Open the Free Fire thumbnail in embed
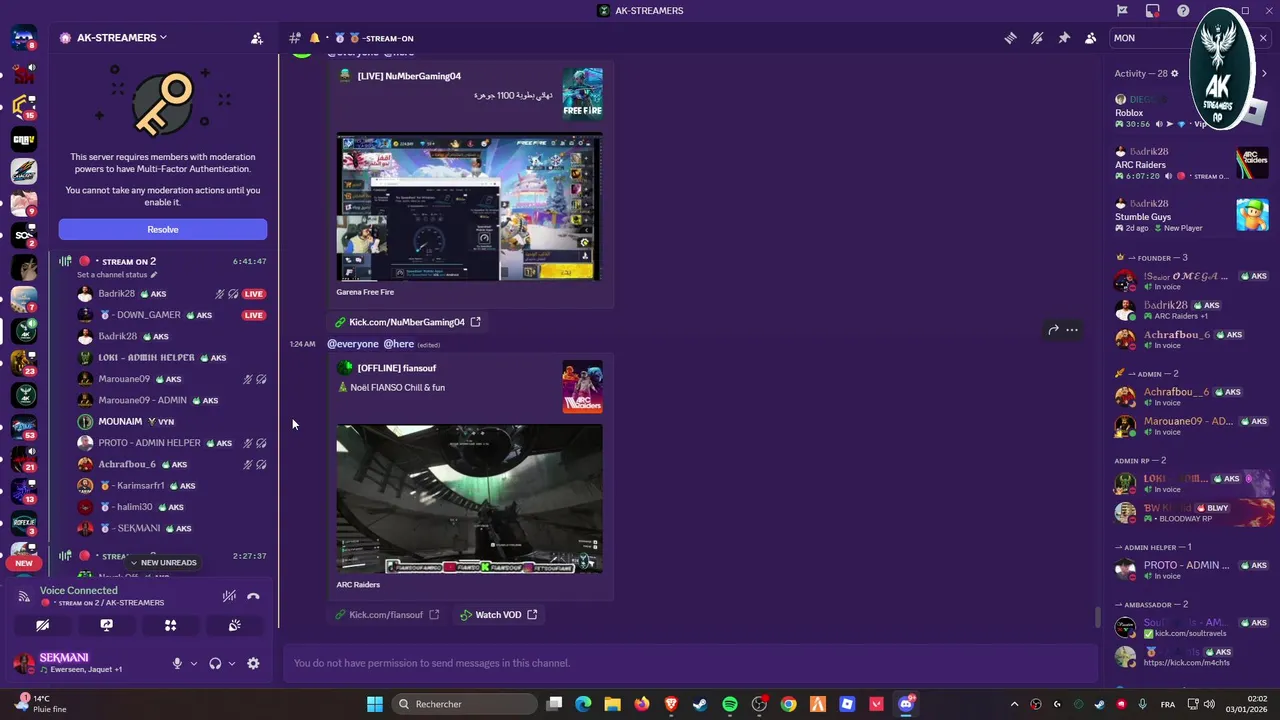1280x720 pixels. [583, 93]
